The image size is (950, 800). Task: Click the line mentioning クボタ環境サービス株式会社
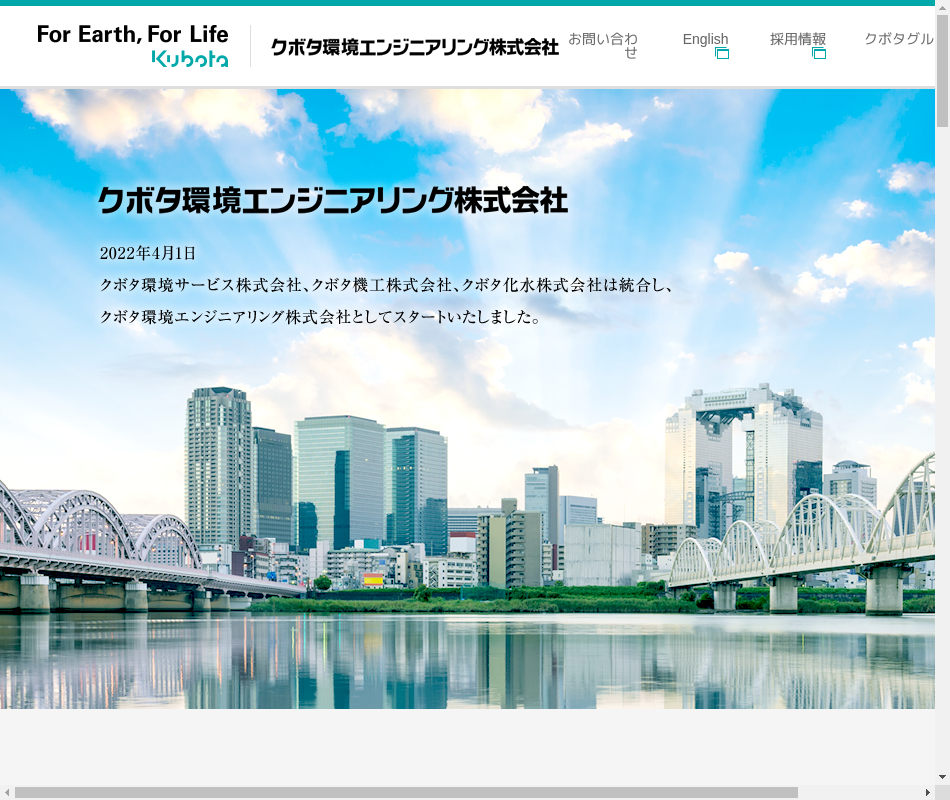pos(386,285)
